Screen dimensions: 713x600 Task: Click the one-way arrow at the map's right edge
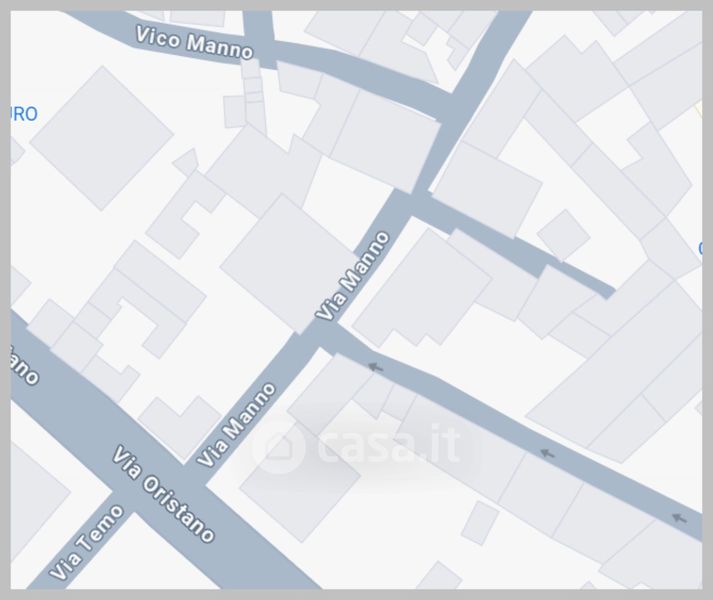[679, 518]
